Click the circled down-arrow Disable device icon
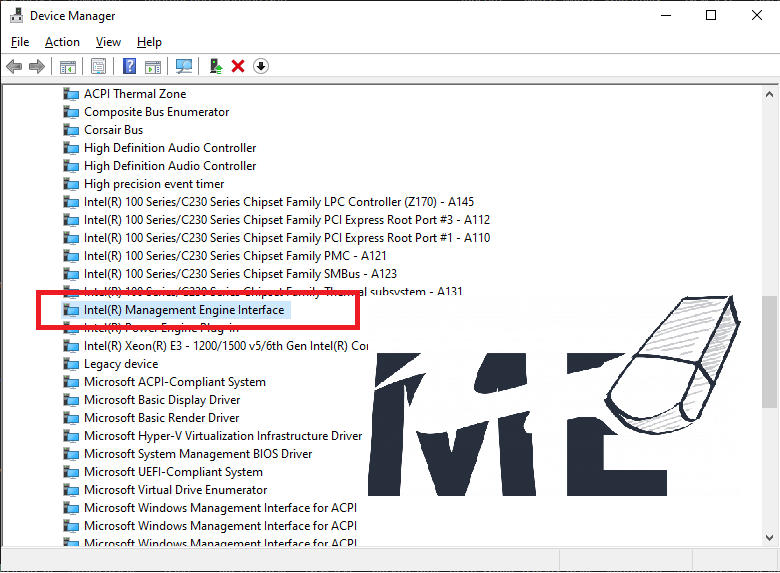Screen dimensions: 780x573 [261, 66]
